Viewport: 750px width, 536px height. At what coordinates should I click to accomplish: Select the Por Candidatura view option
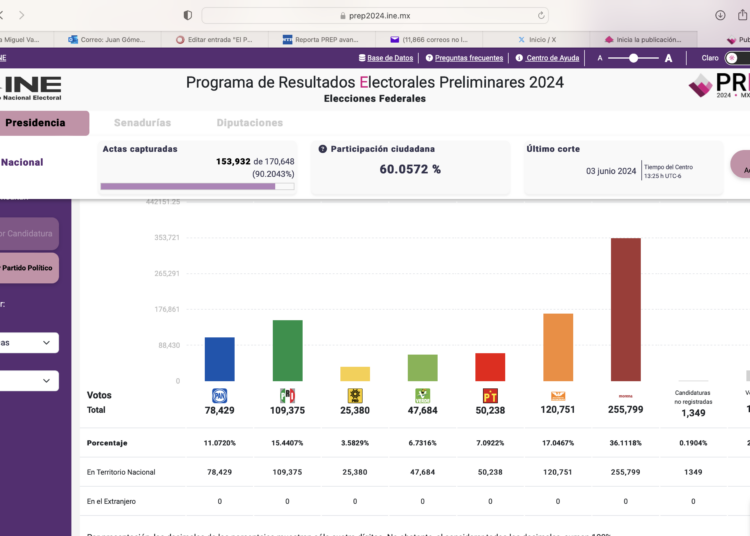(x=30, y=233)
